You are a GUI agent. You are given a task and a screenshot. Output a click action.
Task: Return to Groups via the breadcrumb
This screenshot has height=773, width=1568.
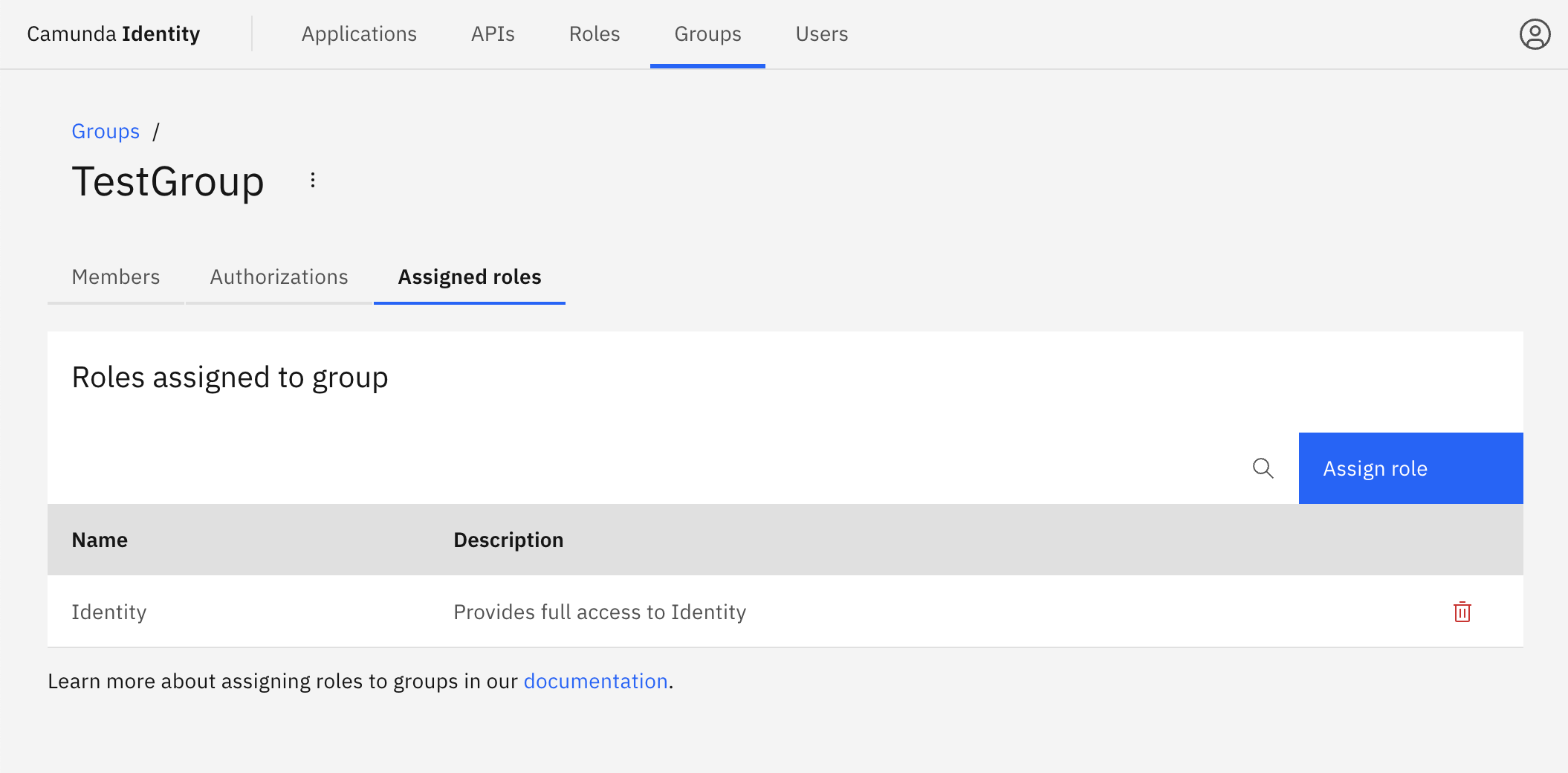pyautogui.click(x=106, y=131)
